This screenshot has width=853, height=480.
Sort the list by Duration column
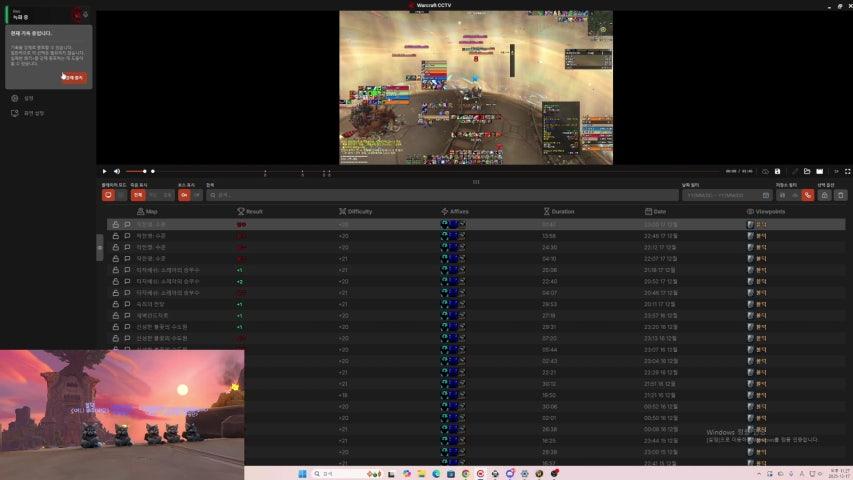[563, 212]
